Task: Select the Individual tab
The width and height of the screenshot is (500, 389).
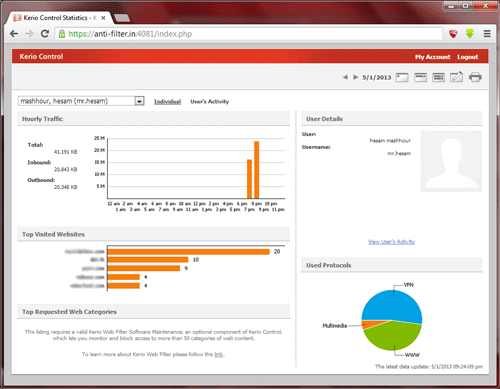Action: point(167,102)
